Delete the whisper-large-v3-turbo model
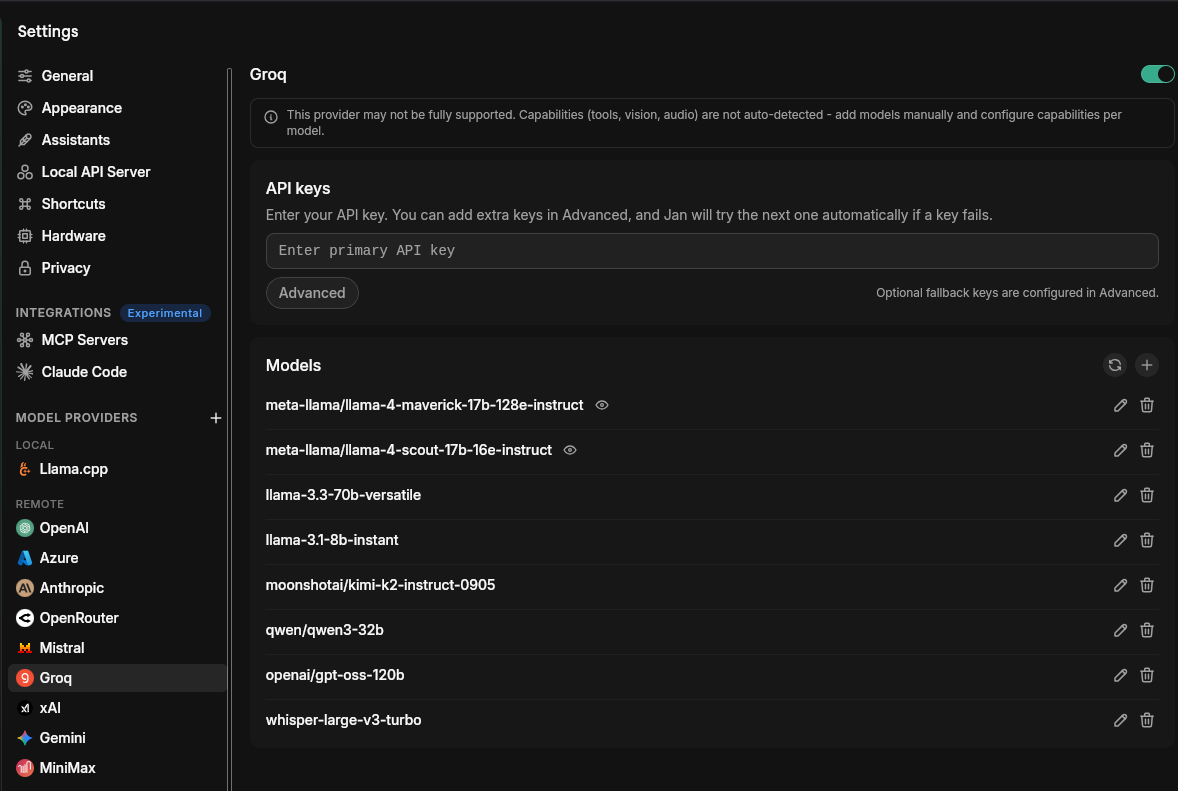 coord(1146,721)
